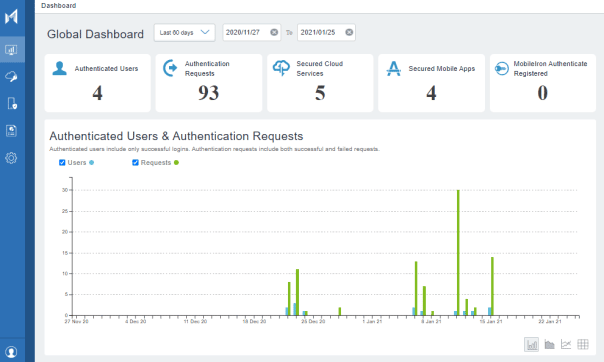This screenshot has height=362, width=604.
Task: Click the user profile icon at the sidebar bottom
Action: click(x=11, y=352)
